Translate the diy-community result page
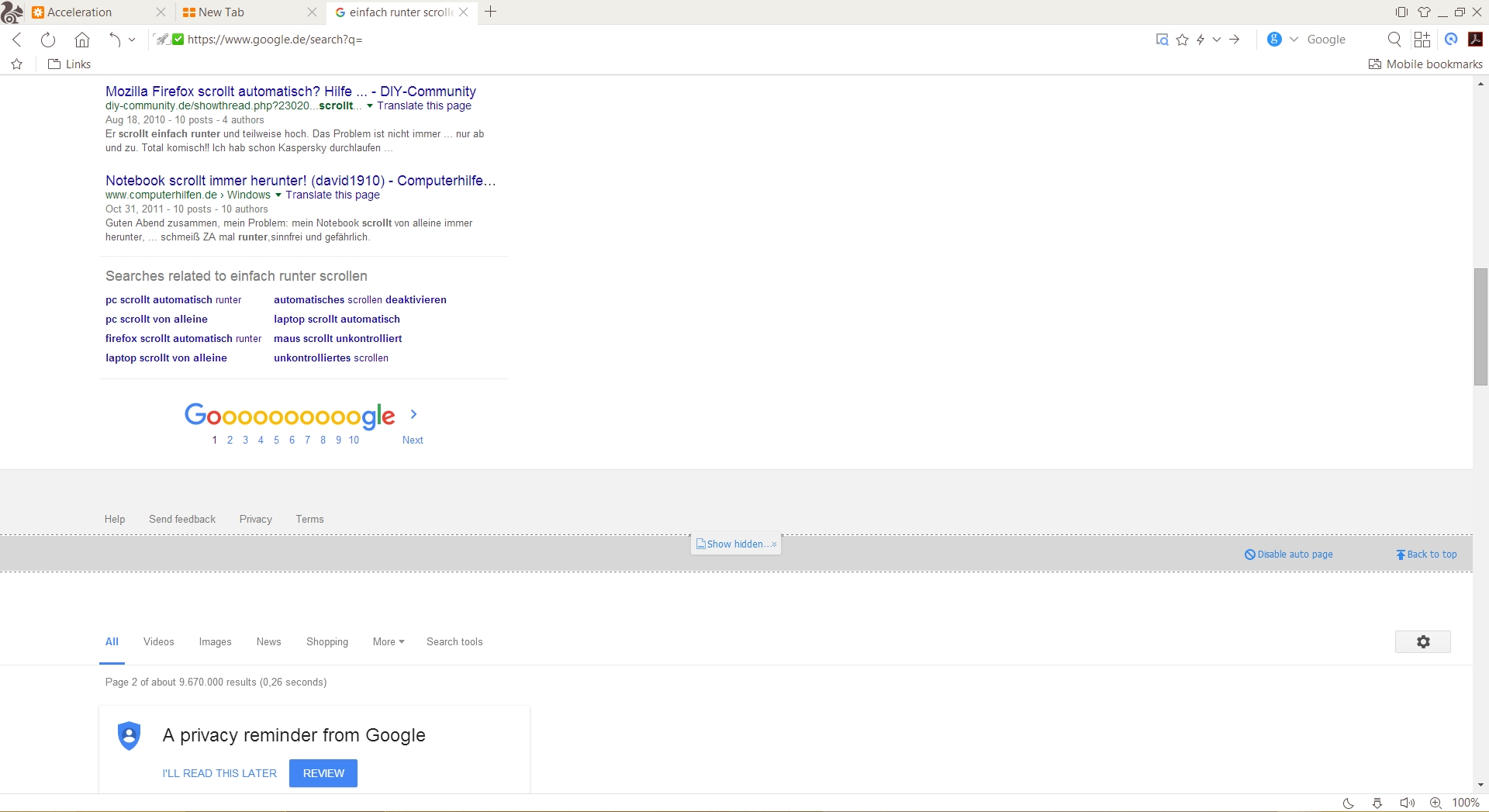This screenshot has width=1489, height=812. (x=424, y=106)
